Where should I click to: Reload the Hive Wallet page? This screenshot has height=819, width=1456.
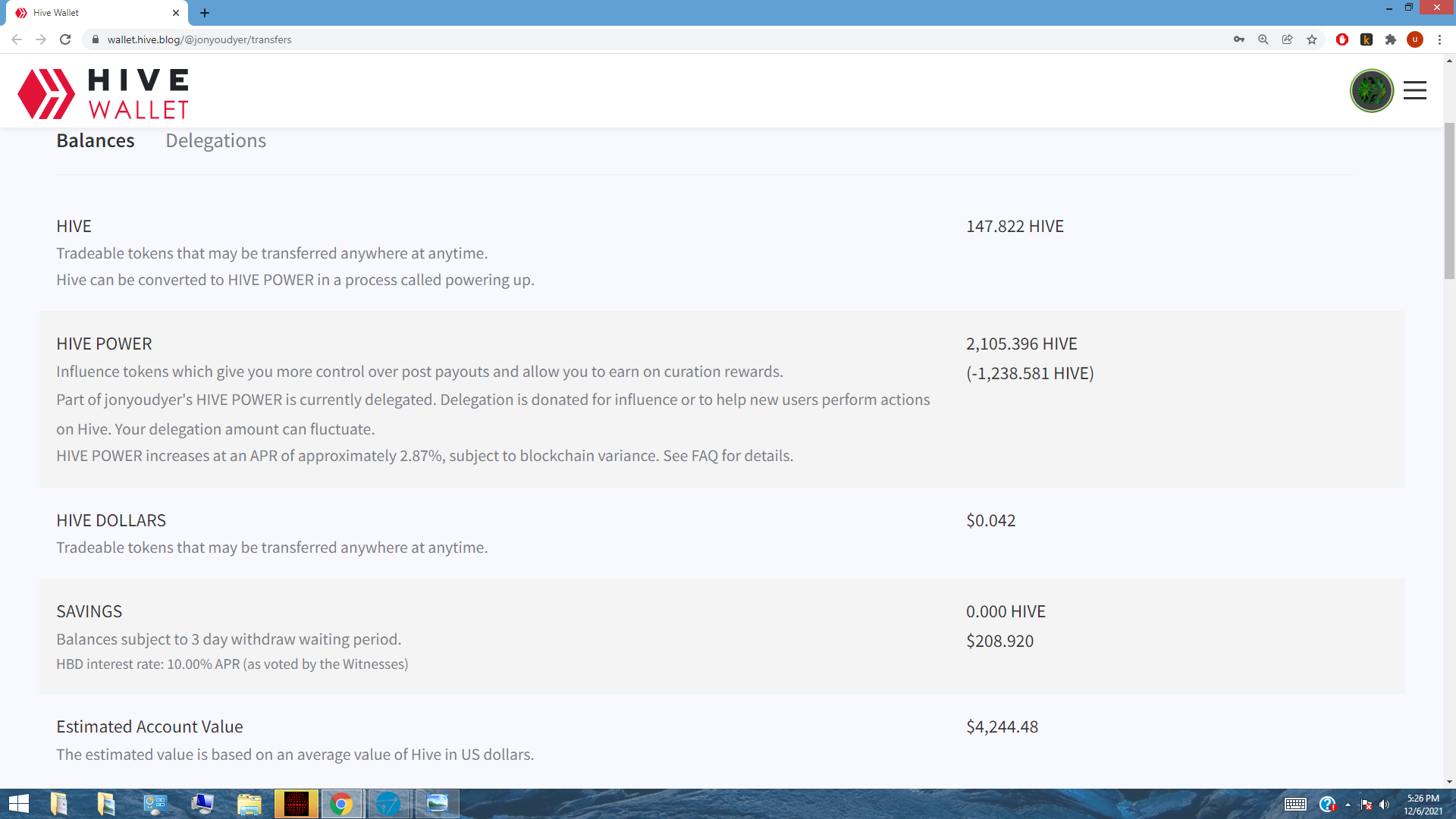point(65,39)
